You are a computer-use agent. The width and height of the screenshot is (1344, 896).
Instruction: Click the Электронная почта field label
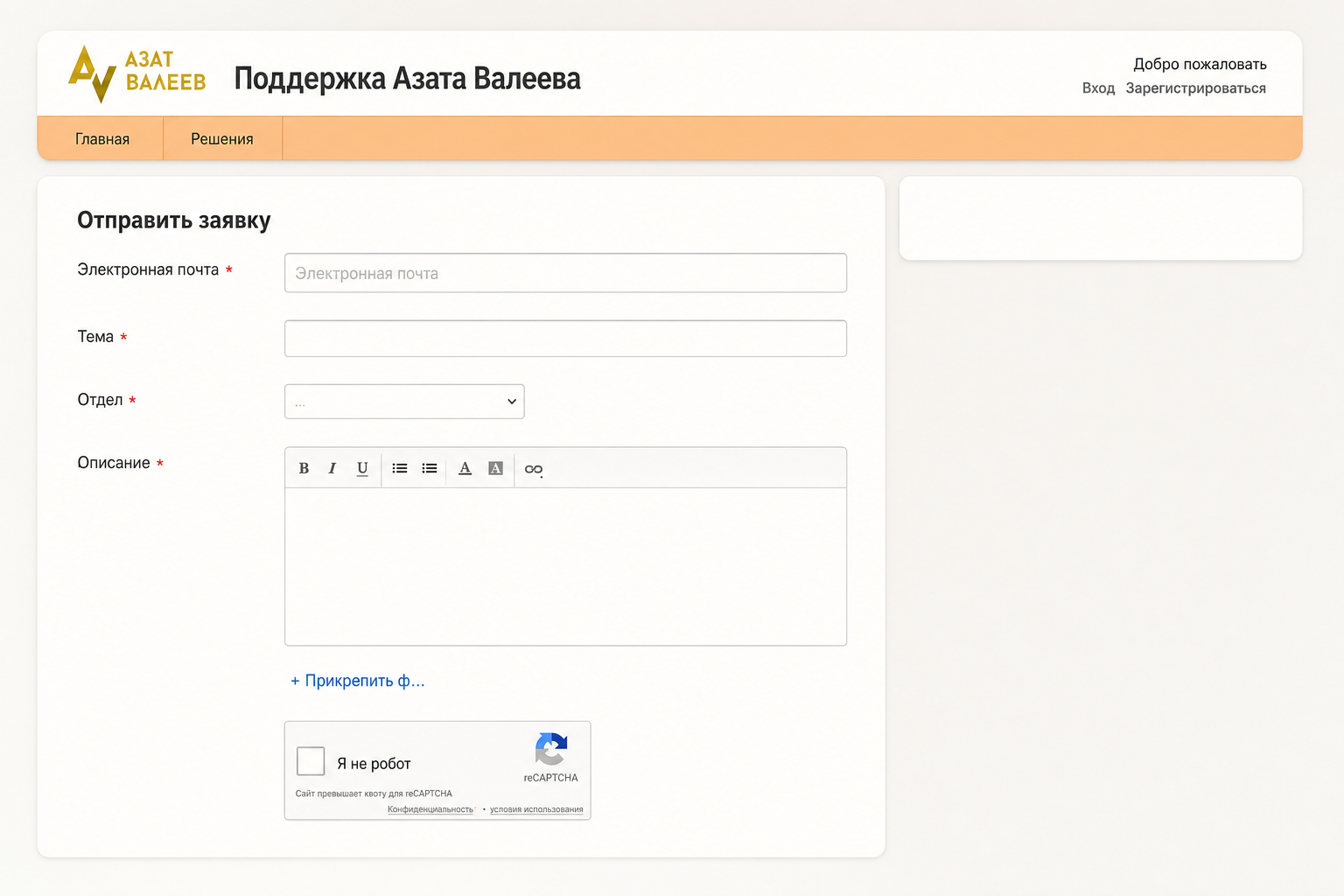(x=148, y=269)
